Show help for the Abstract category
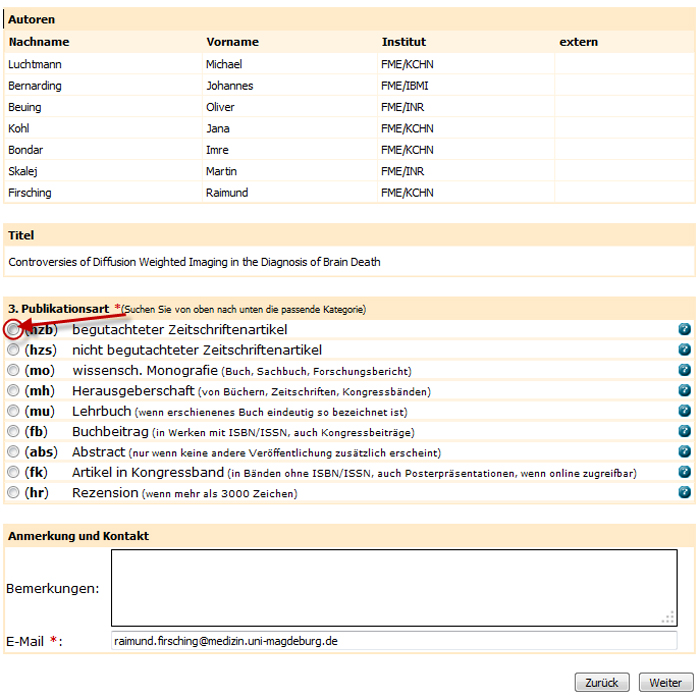 tap(685, 452)
